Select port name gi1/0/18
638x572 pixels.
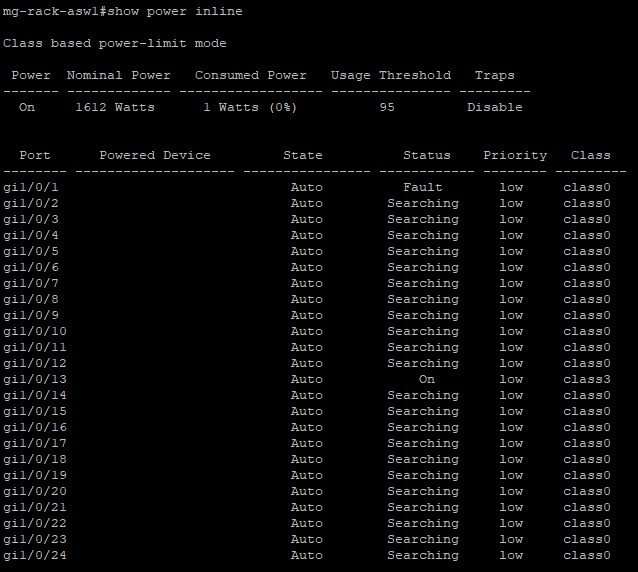35,459
